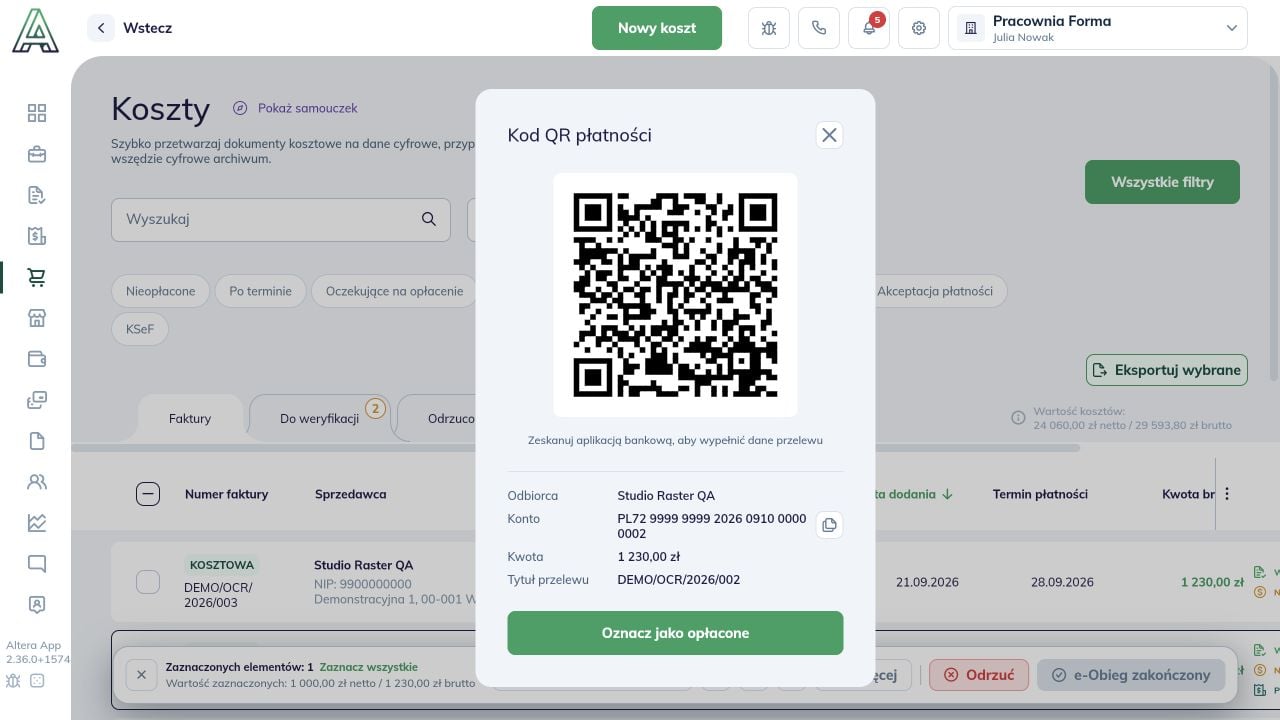Open table column options three-dot menu
This screenshot has height=720, width=1280.
click(x=1227, y=493)
